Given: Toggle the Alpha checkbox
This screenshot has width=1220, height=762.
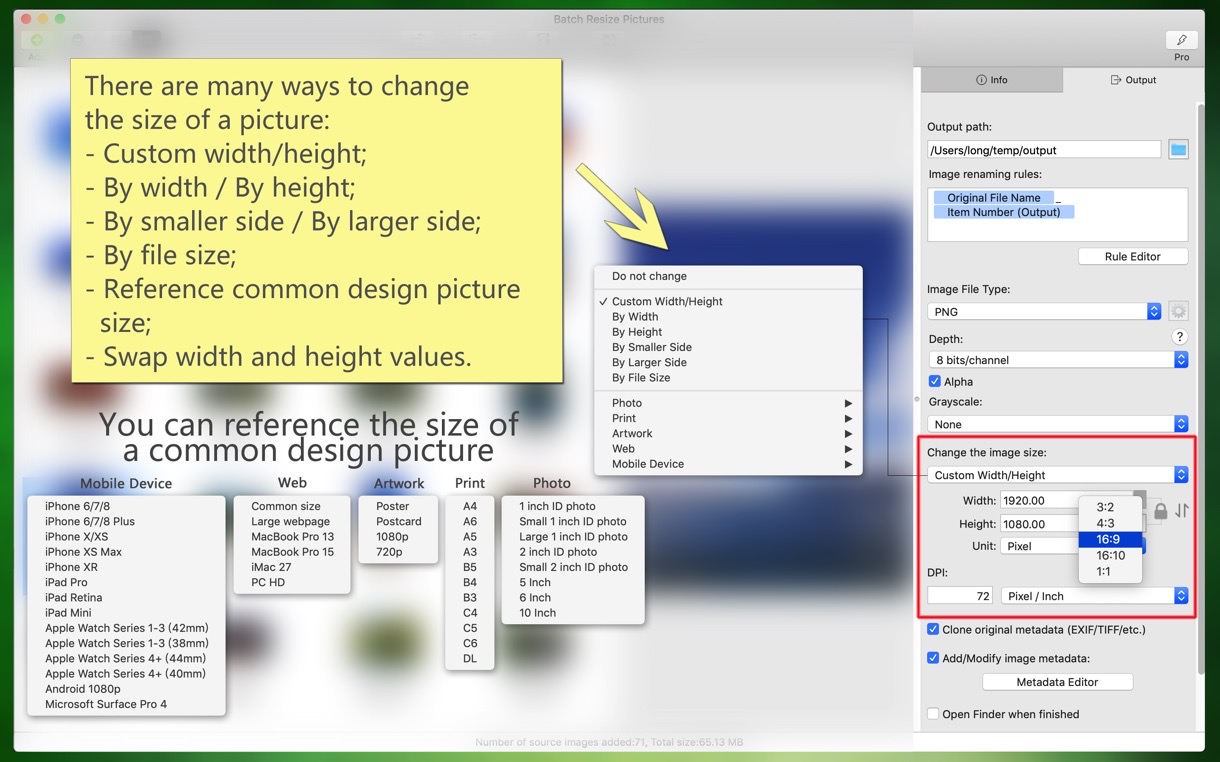Looking at the screenshot, I should coord(934,381).
